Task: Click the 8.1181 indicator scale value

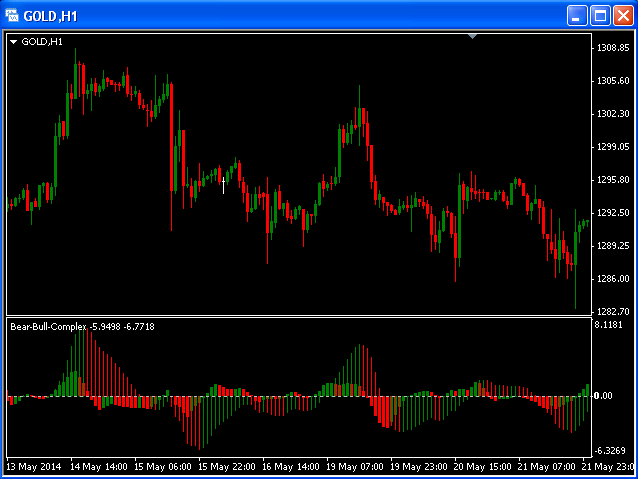Action: (x=609, y=325)
